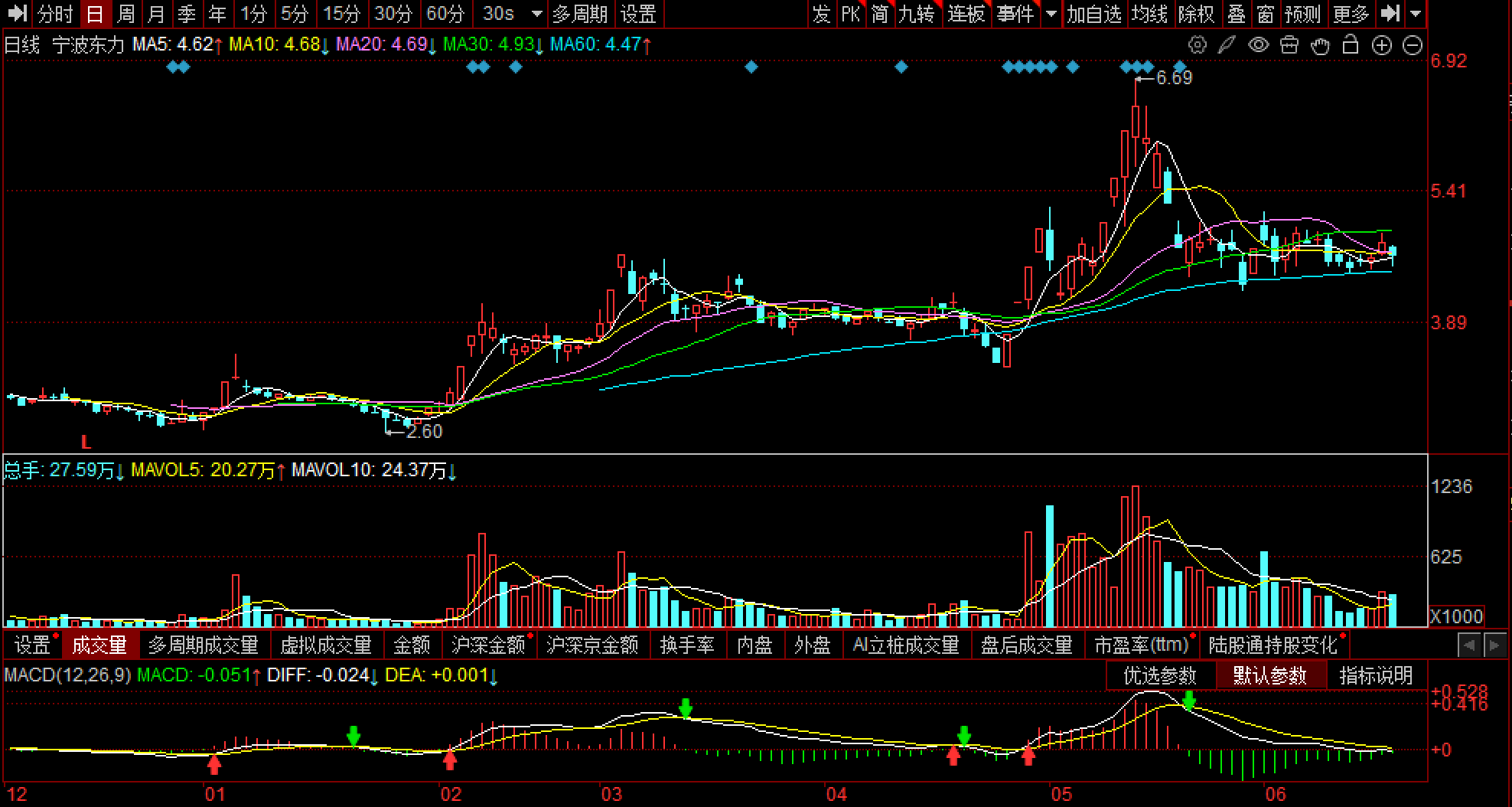Zoom out with the minus icon
This screenshot has width=1512, height=807.
(1413, 45)
